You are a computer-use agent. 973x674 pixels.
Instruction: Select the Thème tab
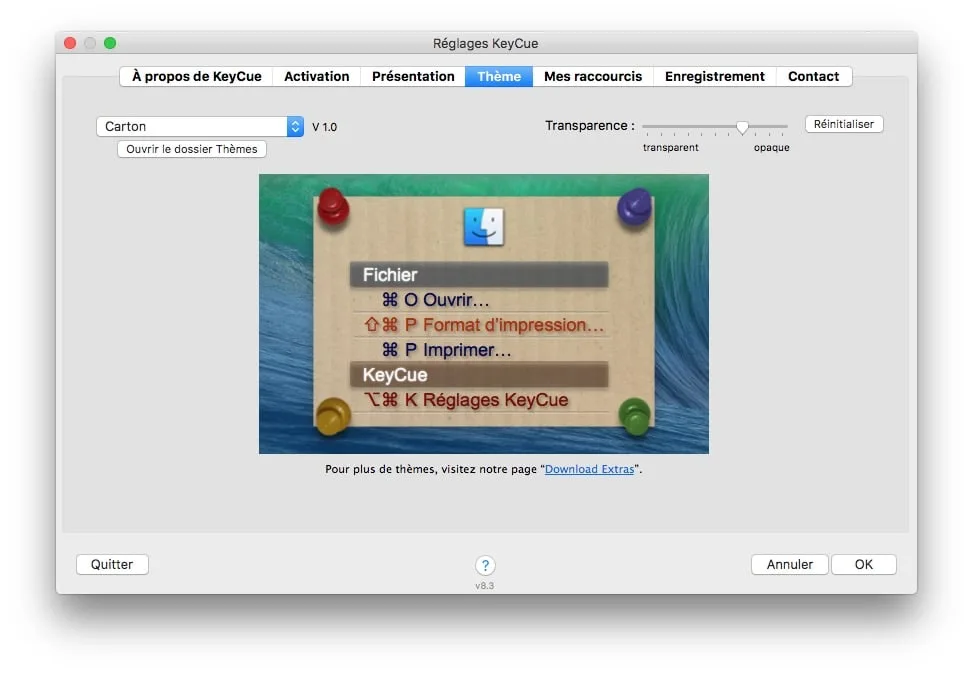point(499,76)
